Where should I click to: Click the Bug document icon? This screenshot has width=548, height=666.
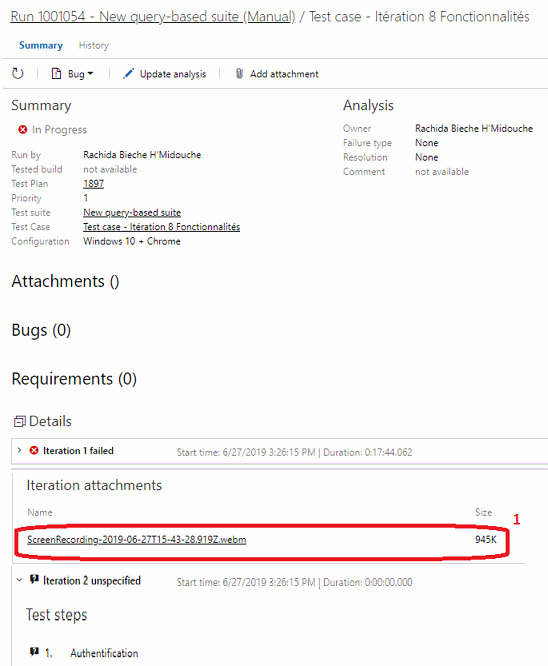click(x=56, y=73)
